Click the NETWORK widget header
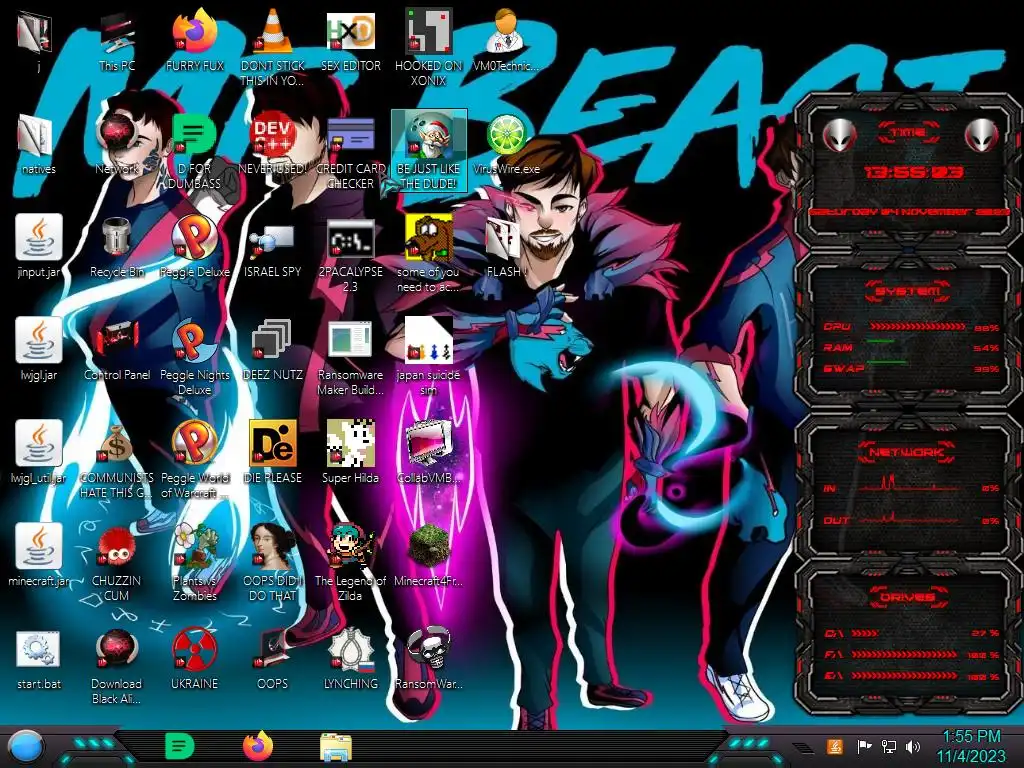 coord(907,452)
